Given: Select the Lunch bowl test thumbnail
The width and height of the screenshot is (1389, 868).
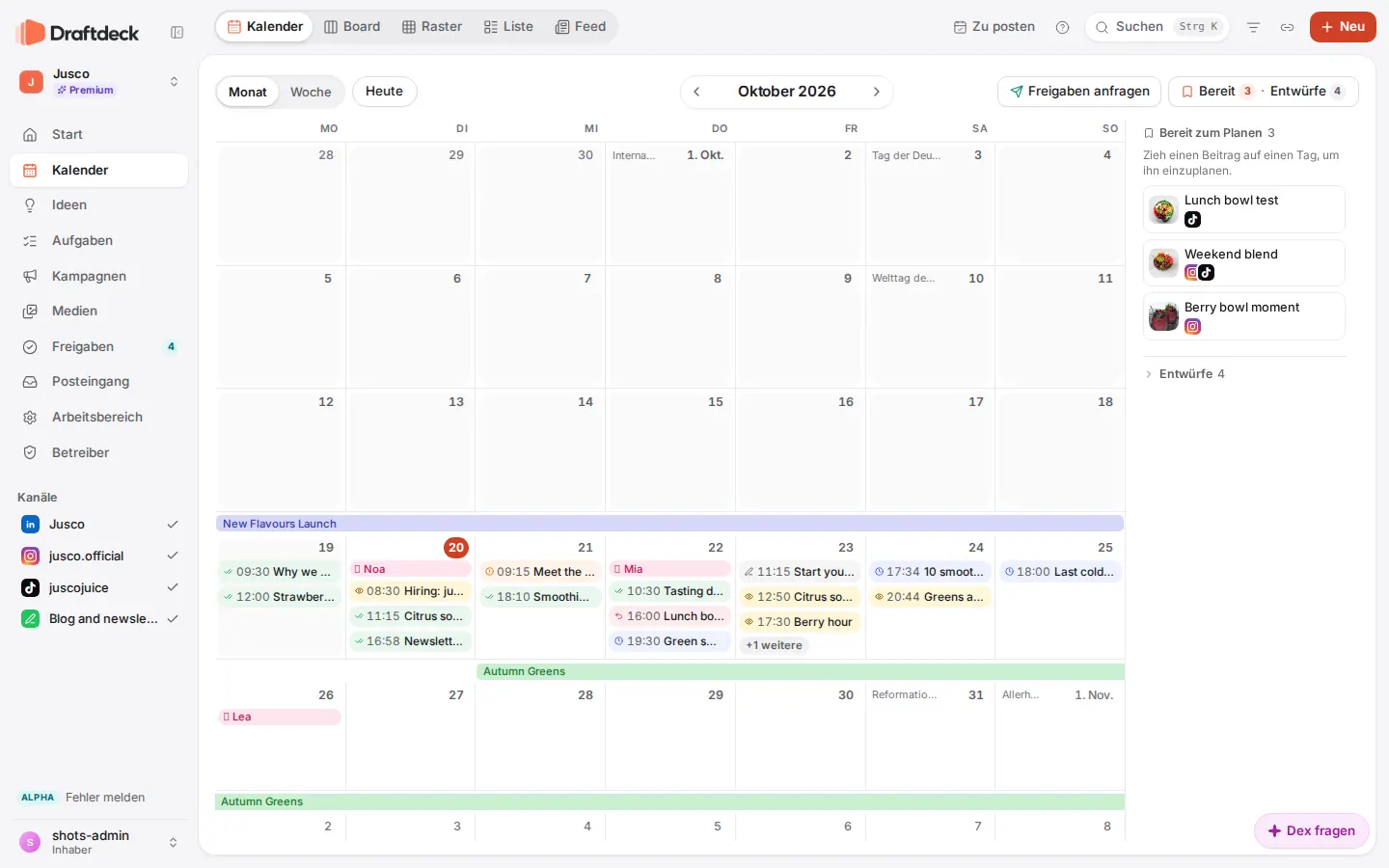Looking at the screenshot, I should [1164, 209].
